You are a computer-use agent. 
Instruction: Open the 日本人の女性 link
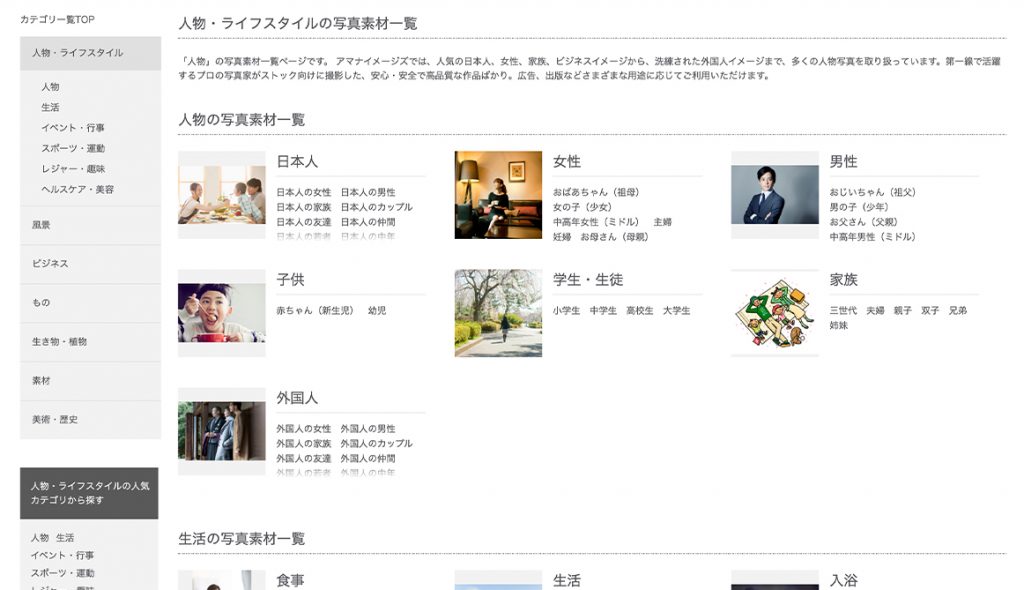tap(304, 192)
